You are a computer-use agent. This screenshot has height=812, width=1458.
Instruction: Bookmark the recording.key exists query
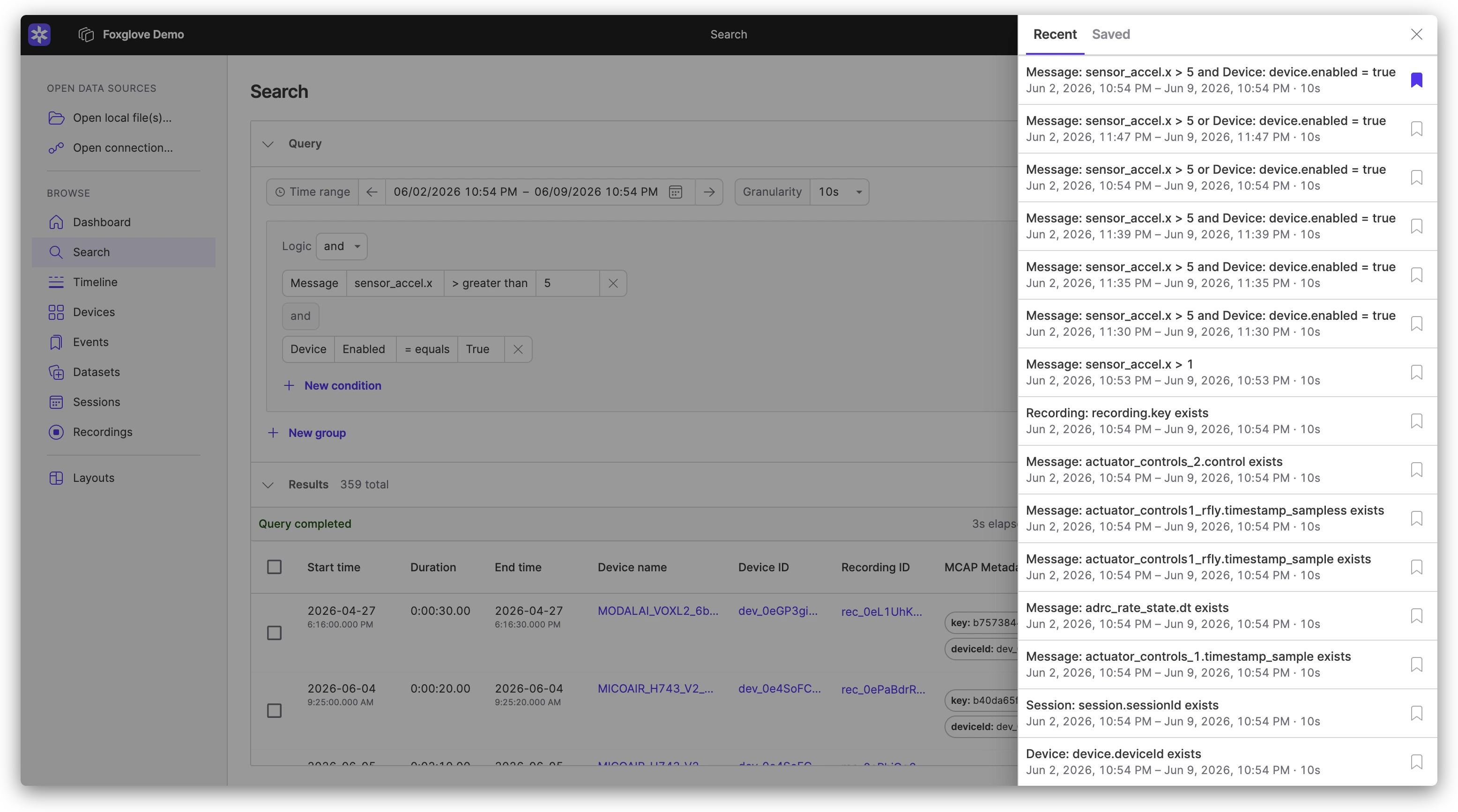[x=1416, y=421]
